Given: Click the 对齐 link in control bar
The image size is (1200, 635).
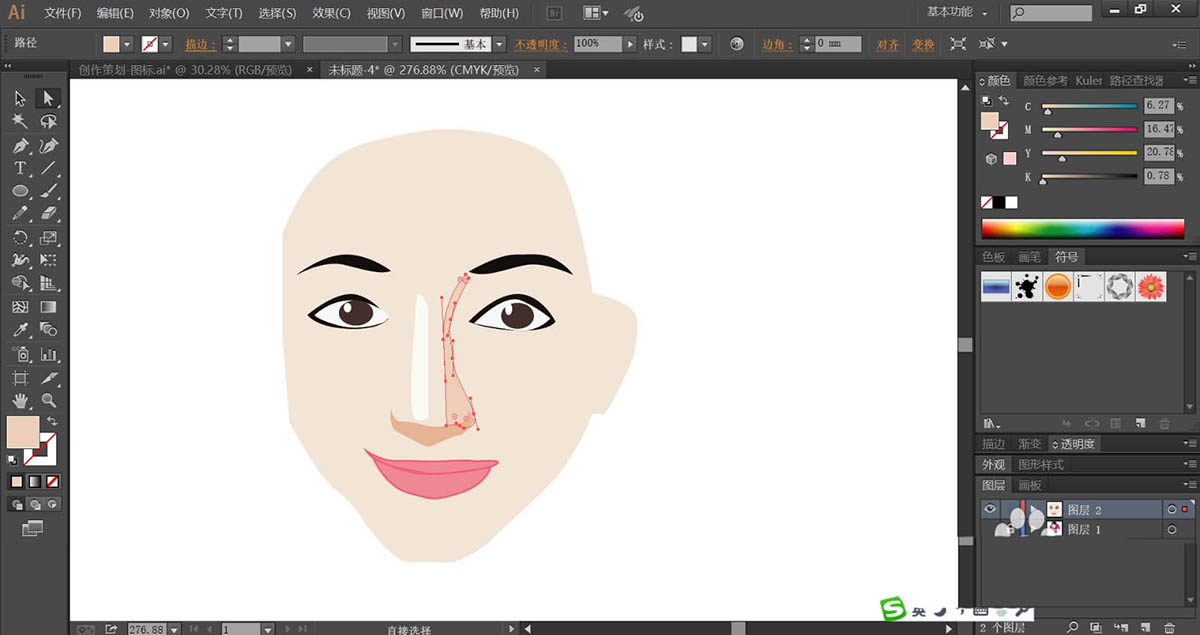Looking at the screenshot, I should click(887, 44).
